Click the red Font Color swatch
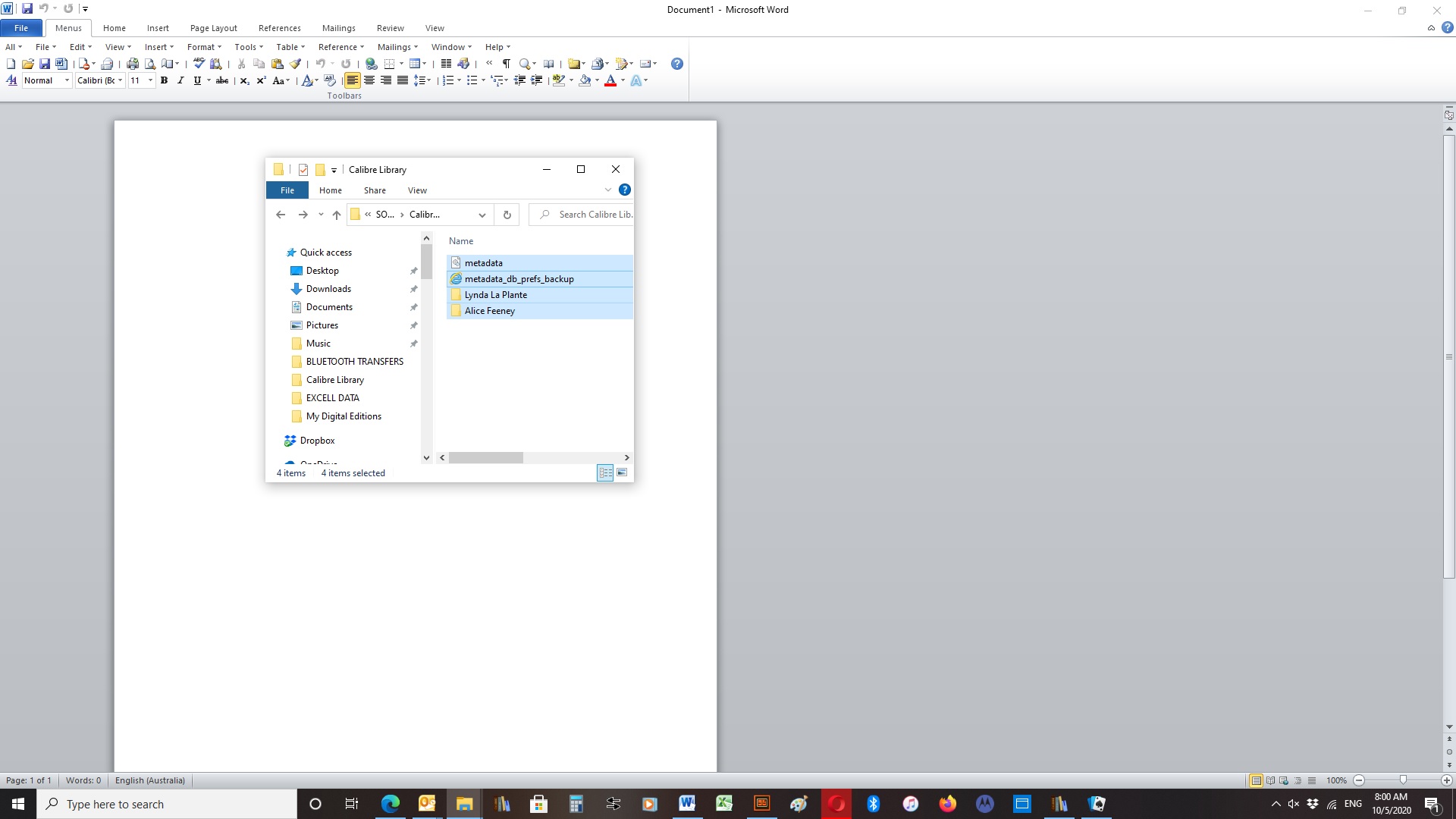 click(x=610, y=80)
